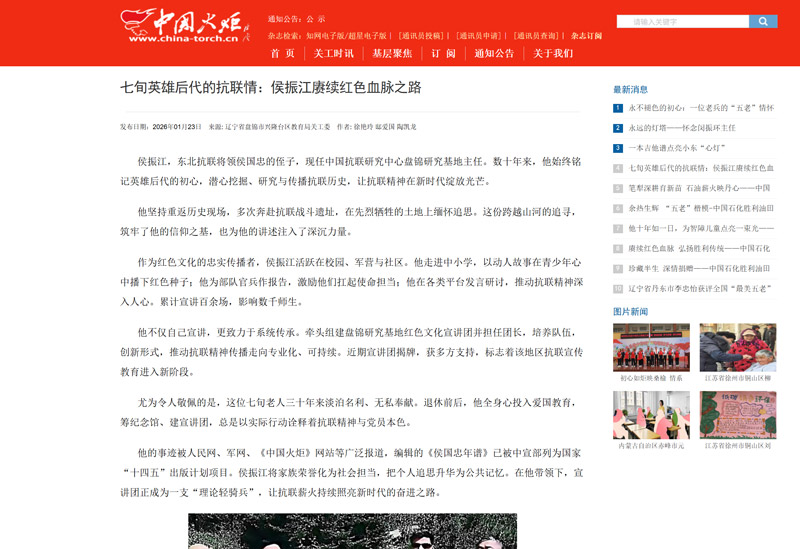
Task: Open news item 永远的灯塔——怀念闵振环主任
Action: 681,128
